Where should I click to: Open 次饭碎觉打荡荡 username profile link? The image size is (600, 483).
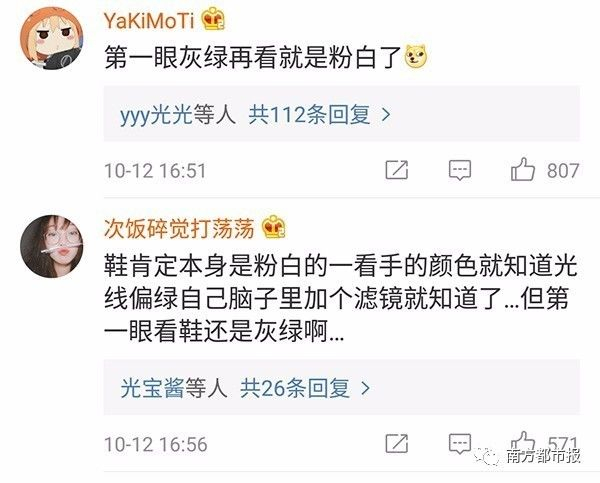pos(179,228)
